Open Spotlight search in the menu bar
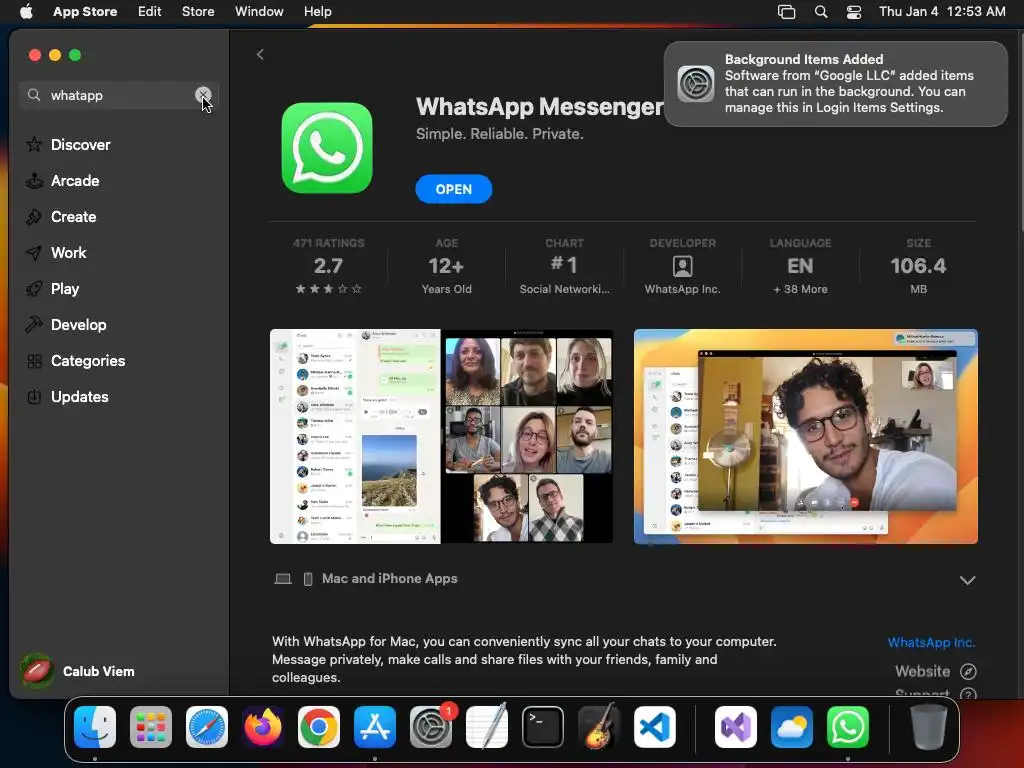The height and width of the screenshot is (768, 1024). click(x=821, y=12)
